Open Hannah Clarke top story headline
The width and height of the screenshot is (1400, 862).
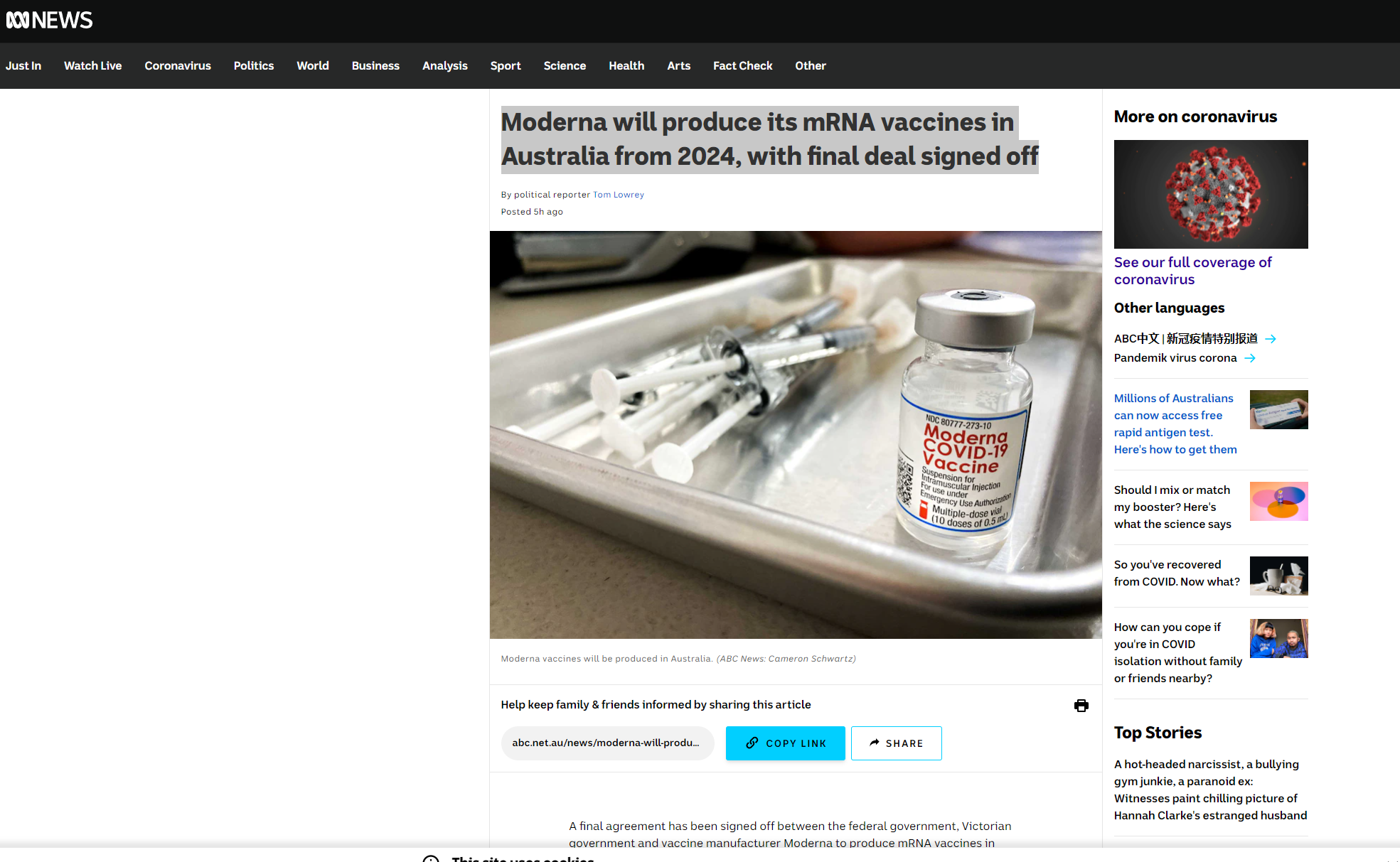click(1210, 790)
